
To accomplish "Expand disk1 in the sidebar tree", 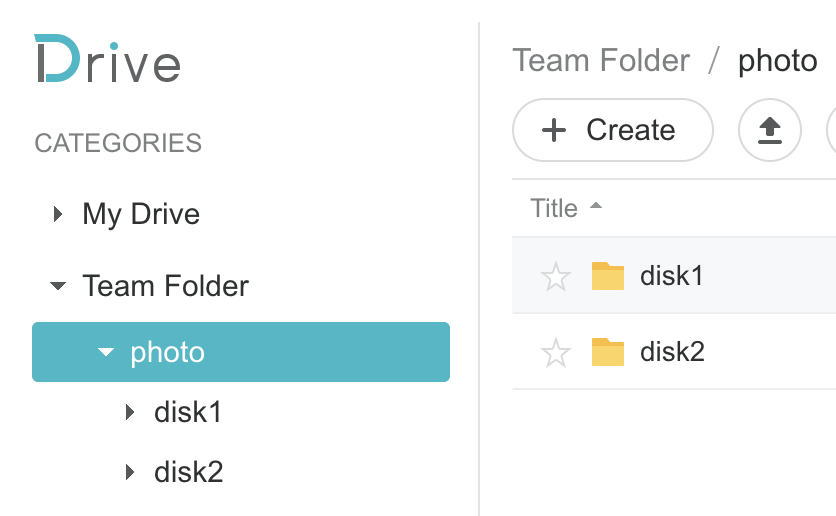I will 130,412.
